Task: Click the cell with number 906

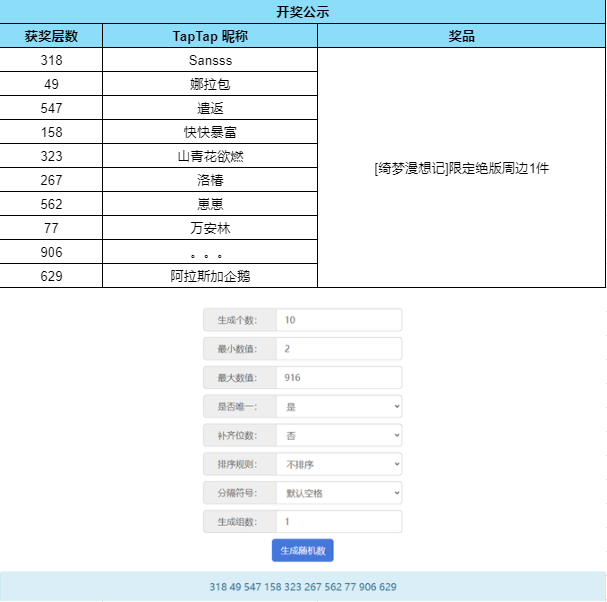Action: pyautogui.click(x=51, y=252)
